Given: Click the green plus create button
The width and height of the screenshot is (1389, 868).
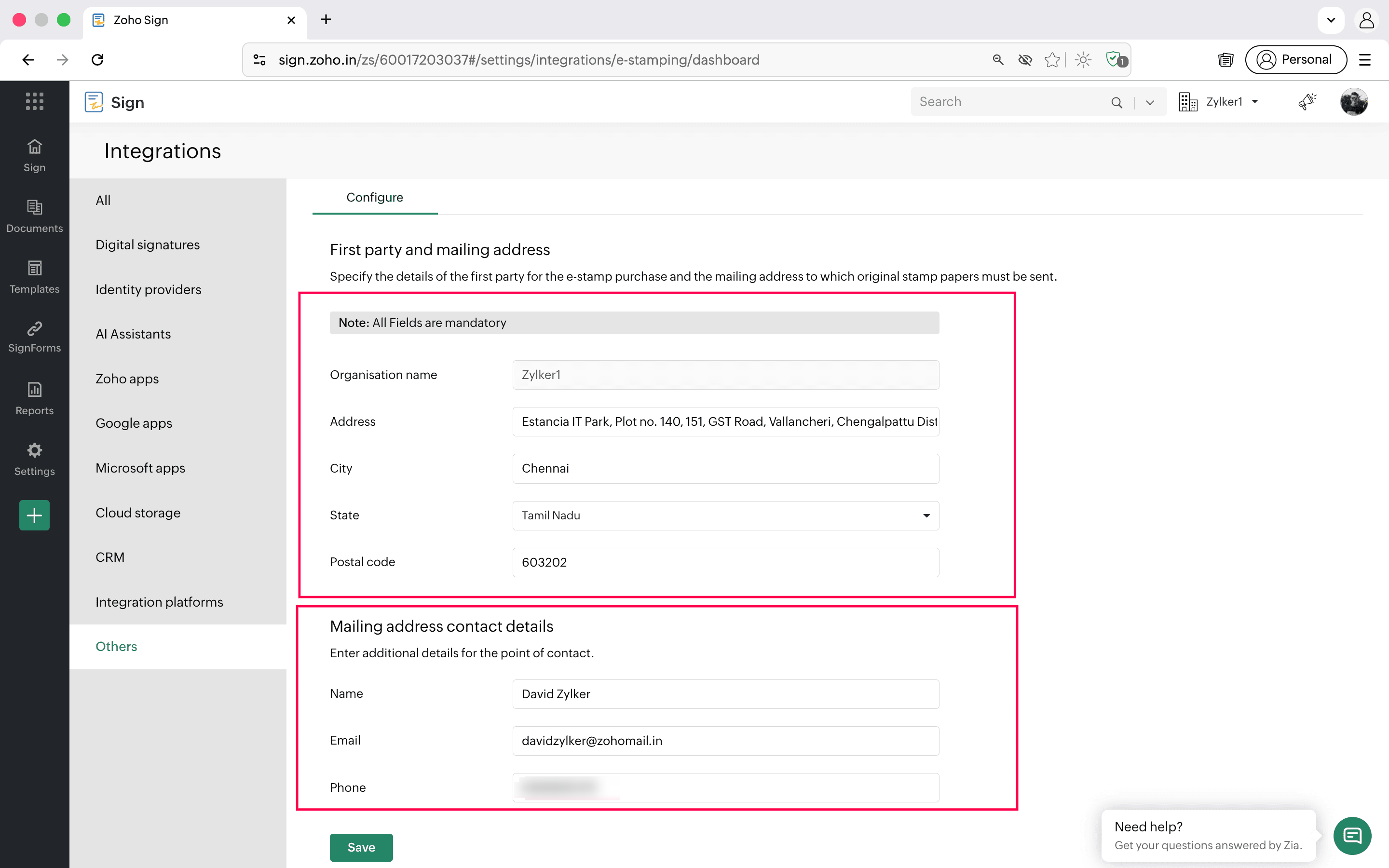Looking at the screenshot, I should pos(34,515).
